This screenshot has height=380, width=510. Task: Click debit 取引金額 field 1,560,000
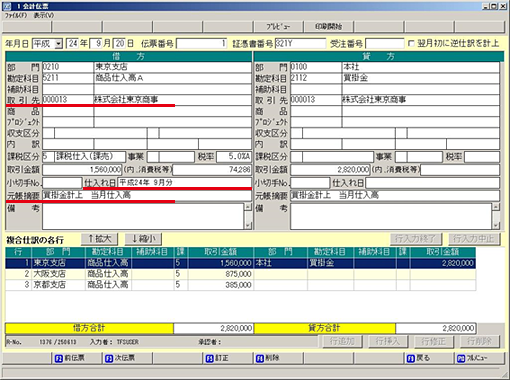pos(82,170)
